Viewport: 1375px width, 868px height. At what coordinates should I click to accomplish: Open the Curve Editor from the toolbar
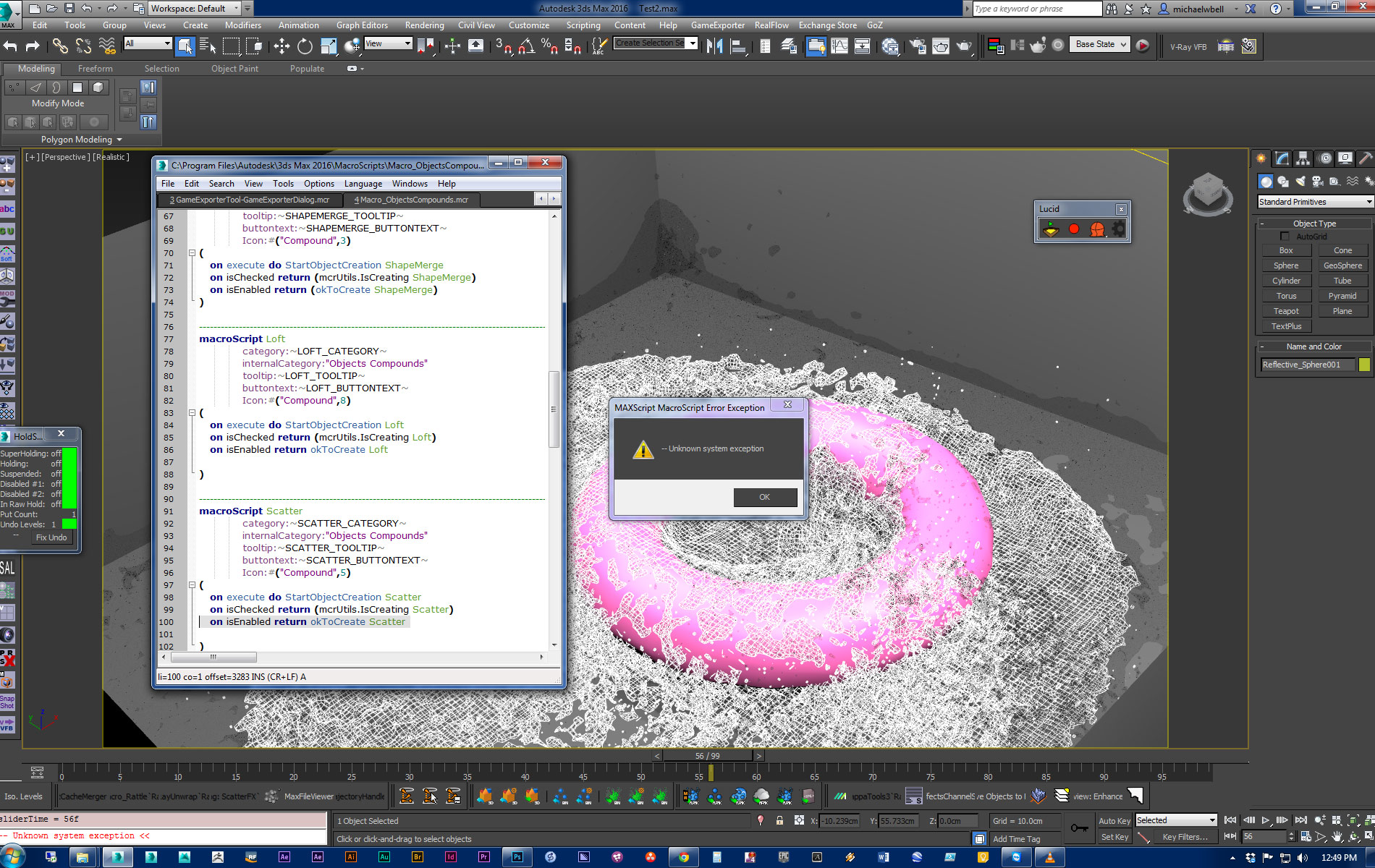click(839, 46)
